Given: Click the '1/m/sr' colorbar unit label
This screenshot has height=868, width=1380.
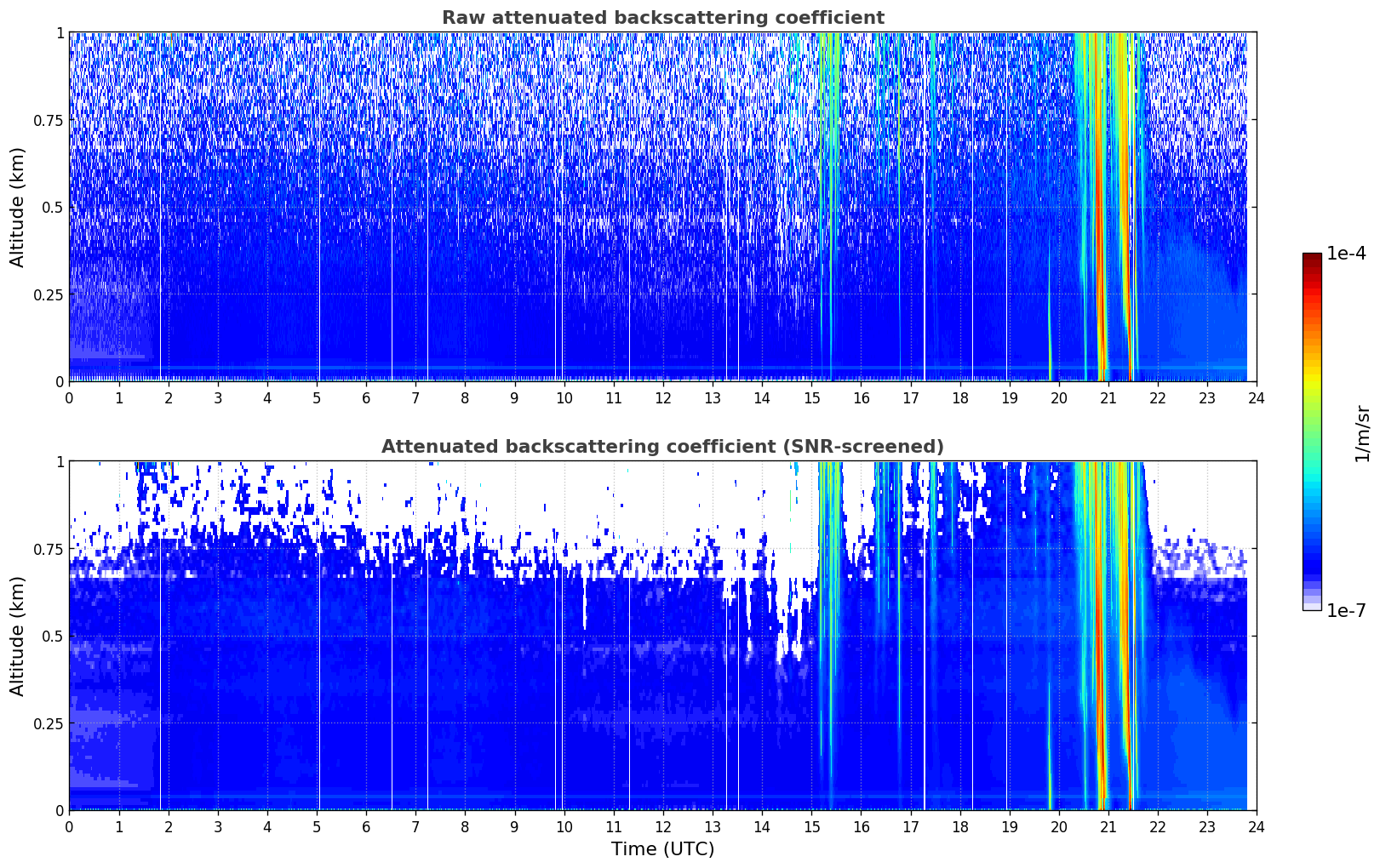Looking at the screenshot, I should pyautogui.click(x=1362, y=432).
